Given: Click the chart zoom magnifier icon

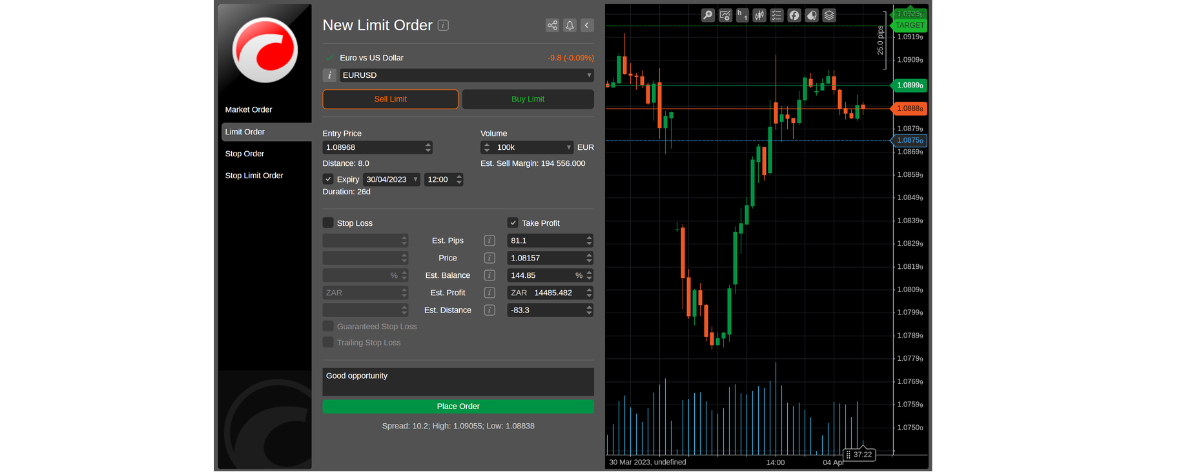Looking at the screenshot, I should pos(708,15).
